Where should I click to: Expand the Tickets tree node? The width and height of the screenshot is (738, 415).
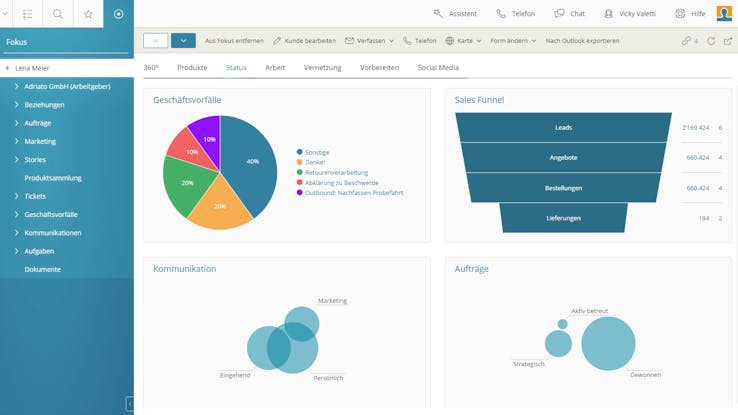(x=17, y=196)
